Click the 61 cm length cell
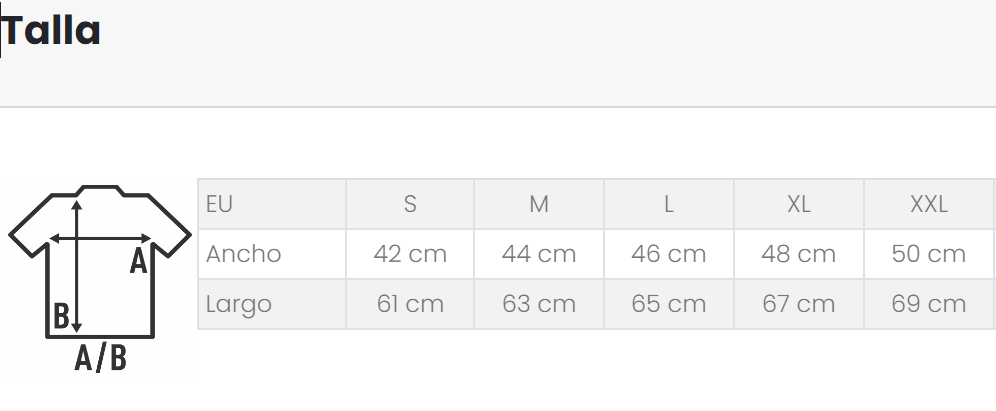This screenshot has width=996, height=411. coord(410,304)
